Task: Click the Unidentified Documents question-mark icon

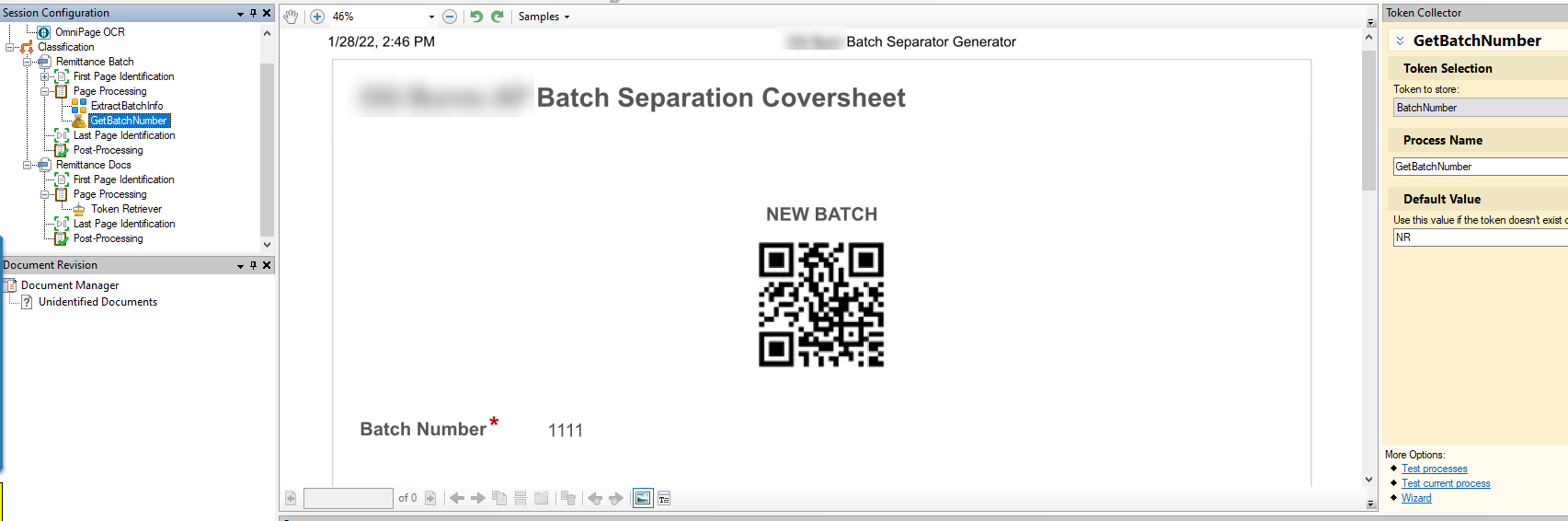Action: pos(27,302)
